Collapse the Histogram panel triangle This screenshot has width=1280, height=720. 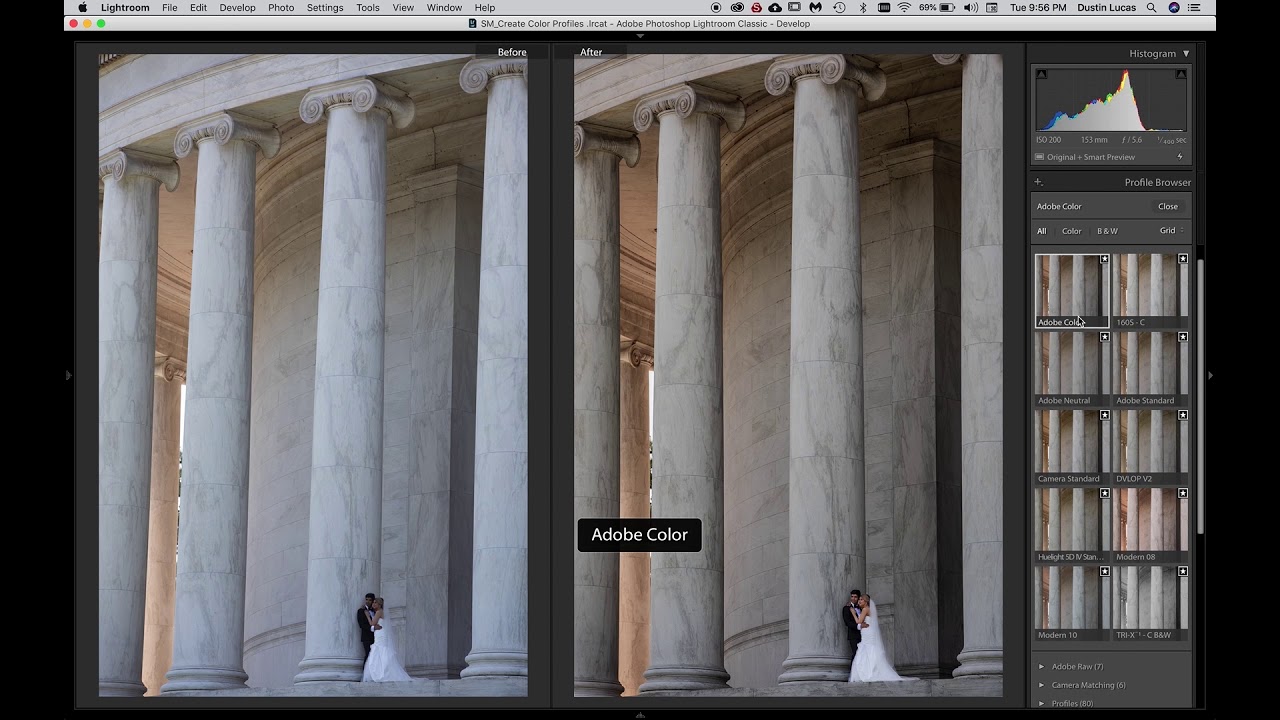coord(1186,53)
